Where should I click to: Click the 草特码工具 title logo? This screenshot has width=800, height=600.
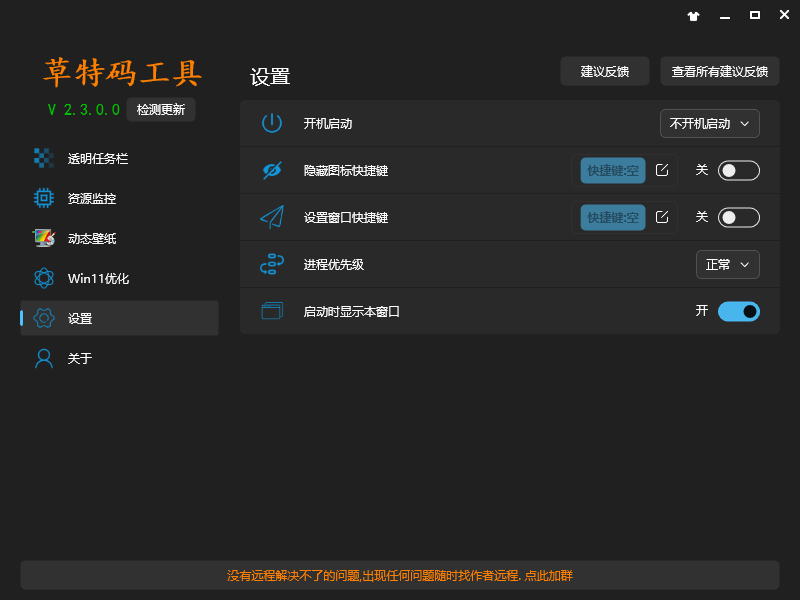[x=122, y=72]
